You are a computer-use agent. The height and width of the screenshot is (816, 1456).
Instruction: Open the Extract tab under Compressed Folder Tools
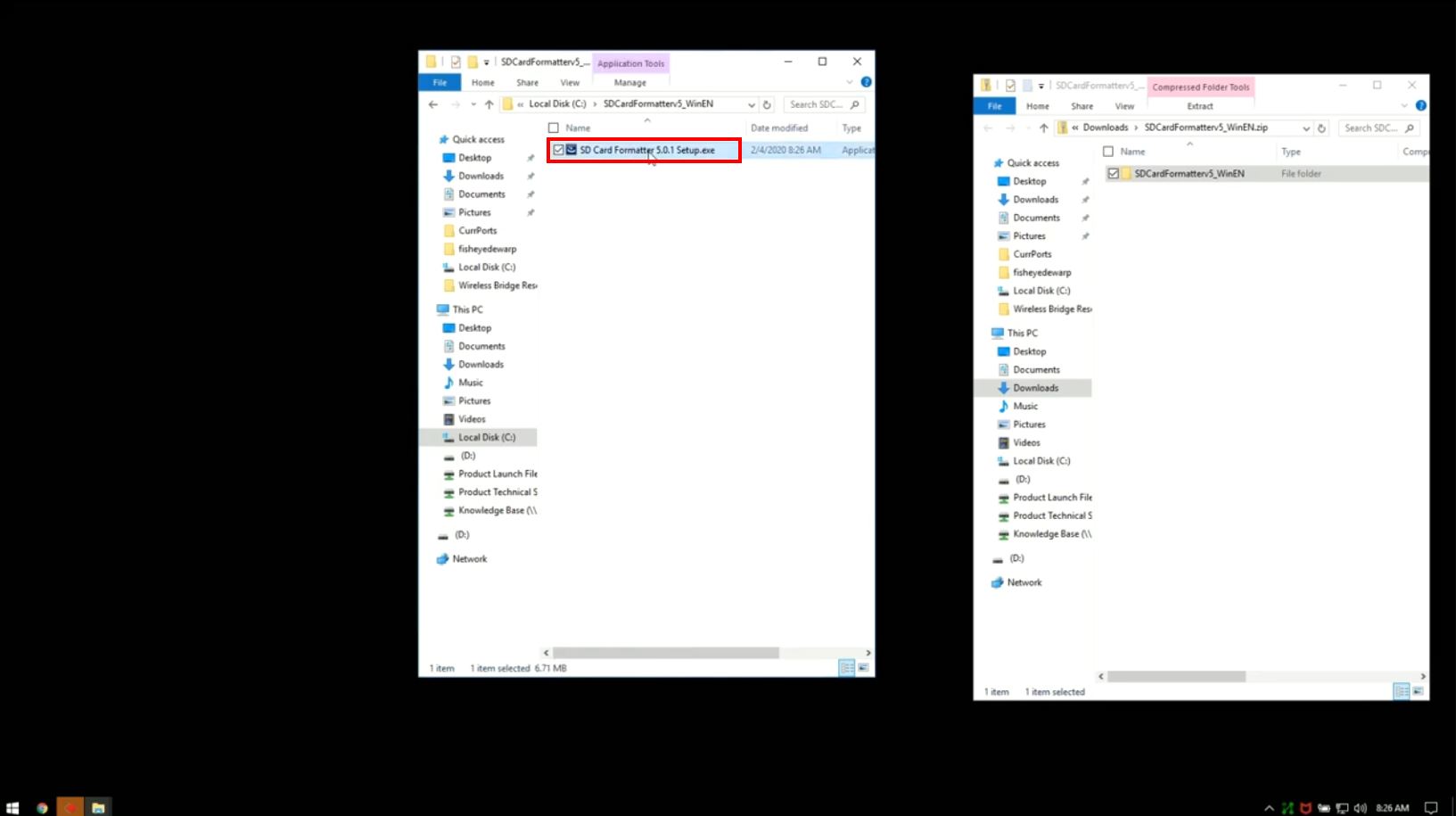click(x=1200, y=106)
